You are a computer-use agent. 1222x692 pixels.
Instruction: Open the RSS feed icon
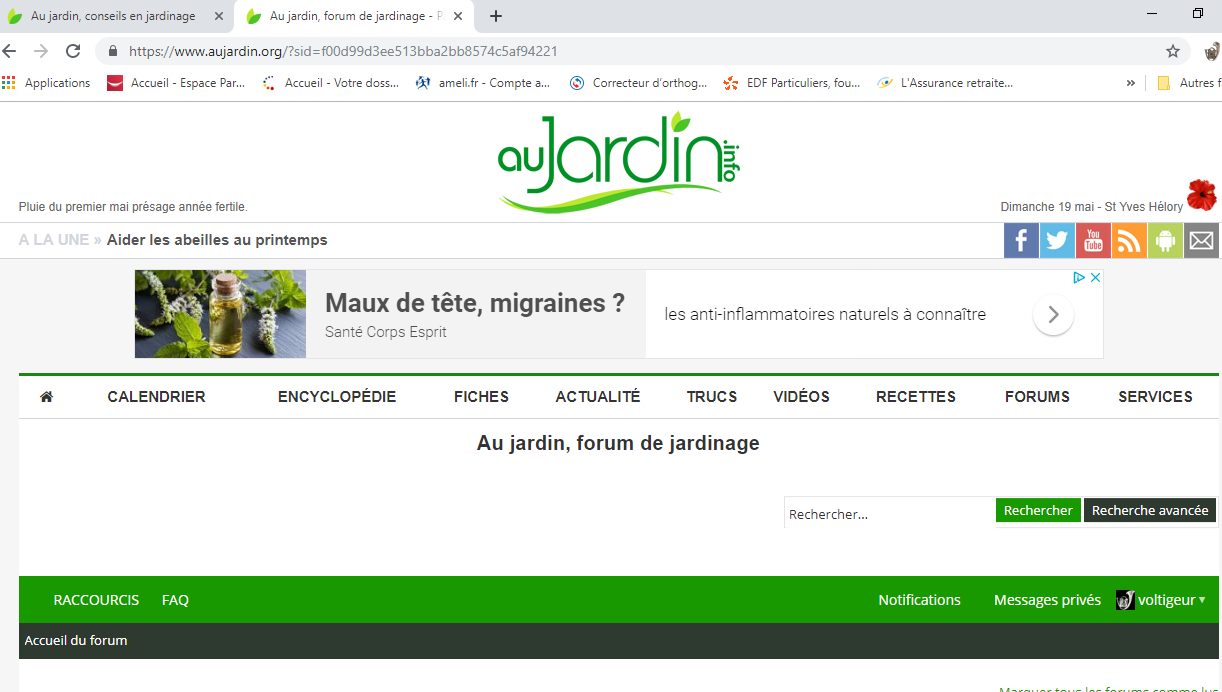tap(1129, 241)
